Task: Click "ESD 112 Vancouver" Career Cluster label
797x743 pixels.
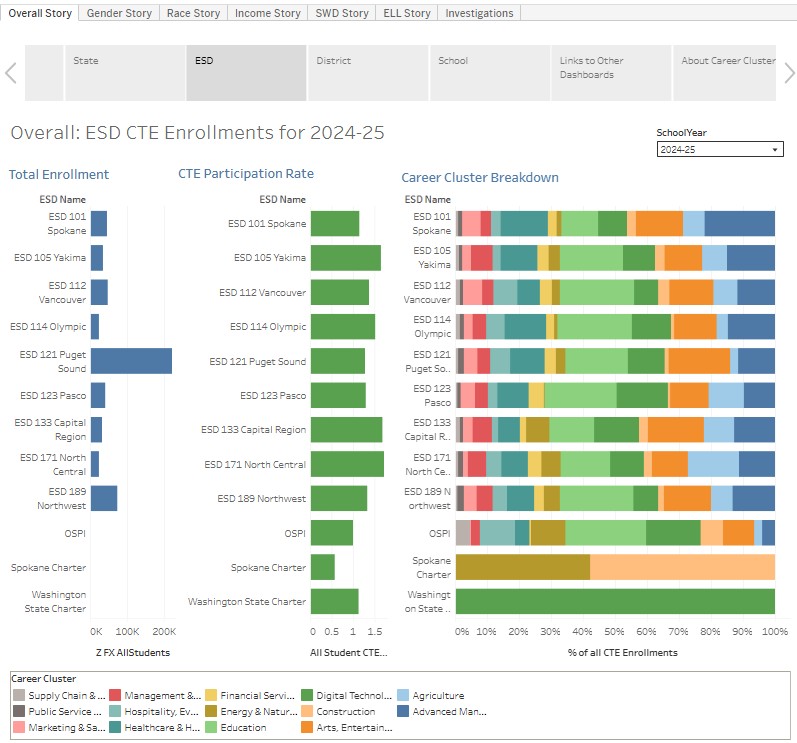Action: [427, 293]
